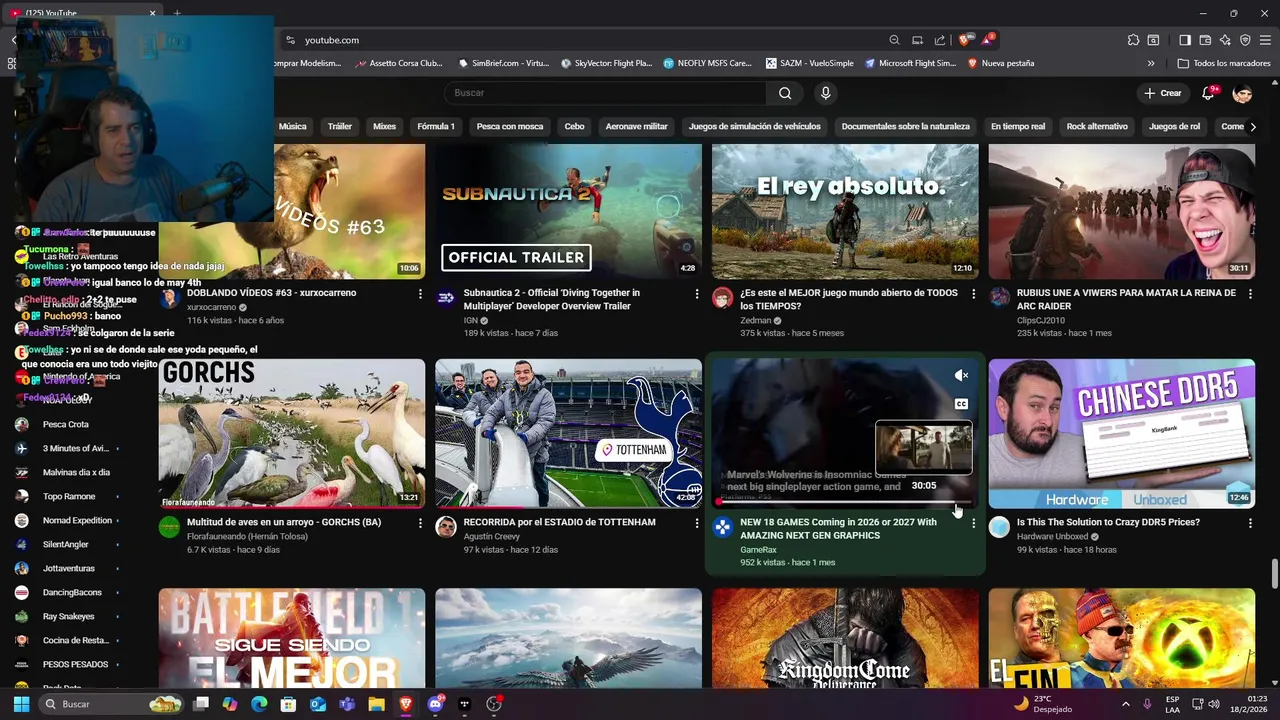Select the Tráiler category chip
The image size is (1280, 720).
click(x=340, y=127)
